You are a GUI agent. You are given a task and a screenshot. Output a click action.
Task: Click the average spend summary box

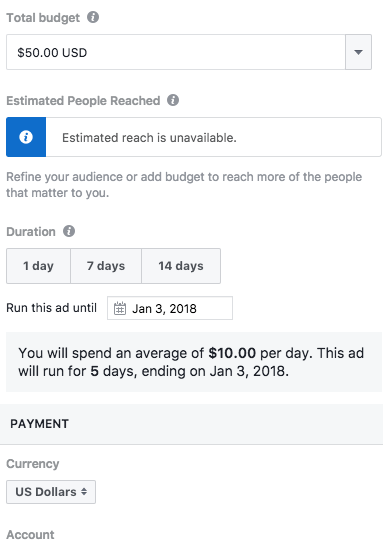194,362
